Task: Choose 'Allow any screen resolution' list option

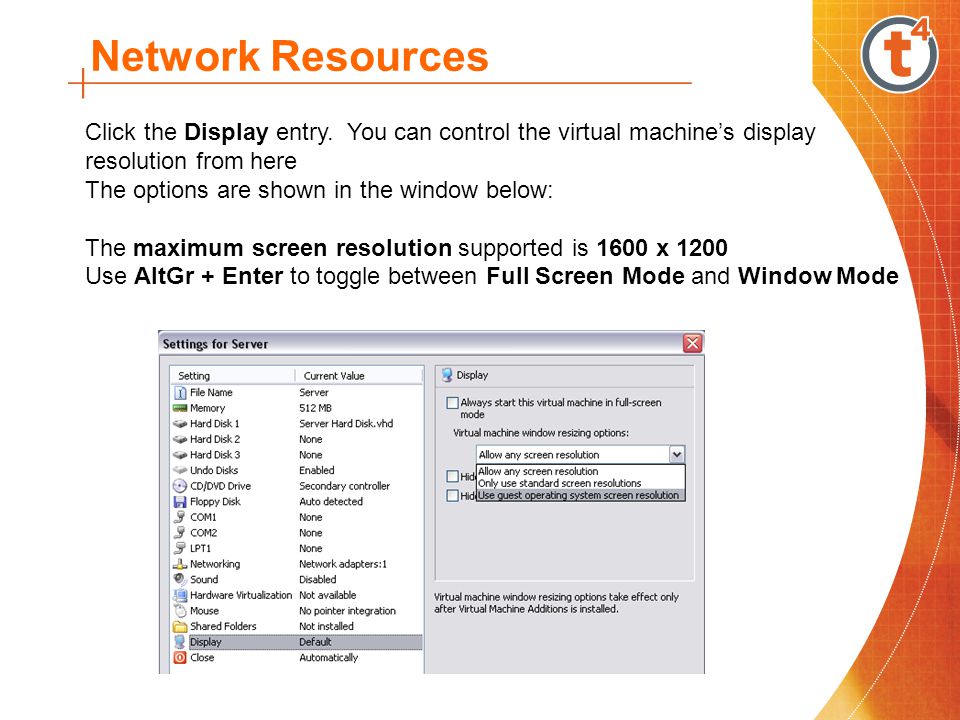Action: point(580,471)
